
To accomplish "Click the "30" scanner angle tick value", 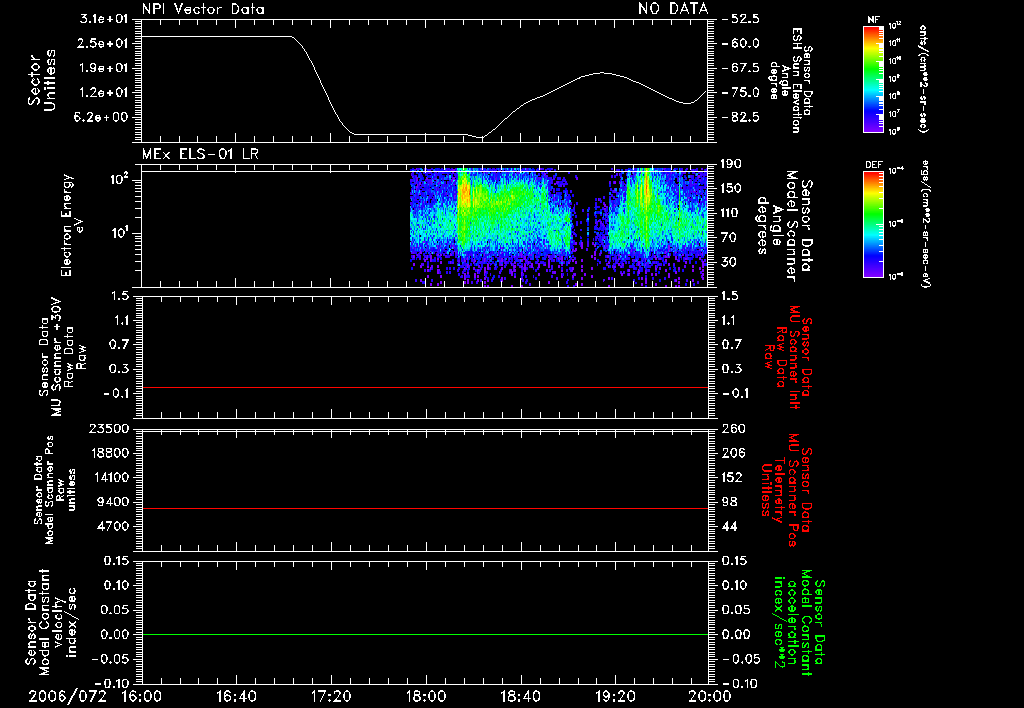I will pyautogui.click(x=731, y=262).
